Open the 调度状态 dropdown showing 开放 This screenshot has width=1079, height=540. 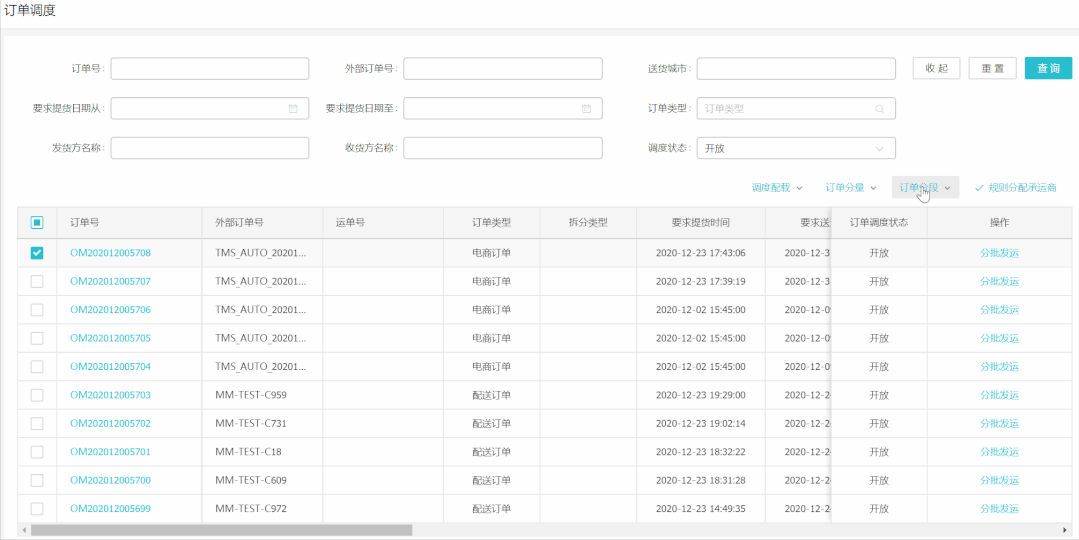point(795,148)
